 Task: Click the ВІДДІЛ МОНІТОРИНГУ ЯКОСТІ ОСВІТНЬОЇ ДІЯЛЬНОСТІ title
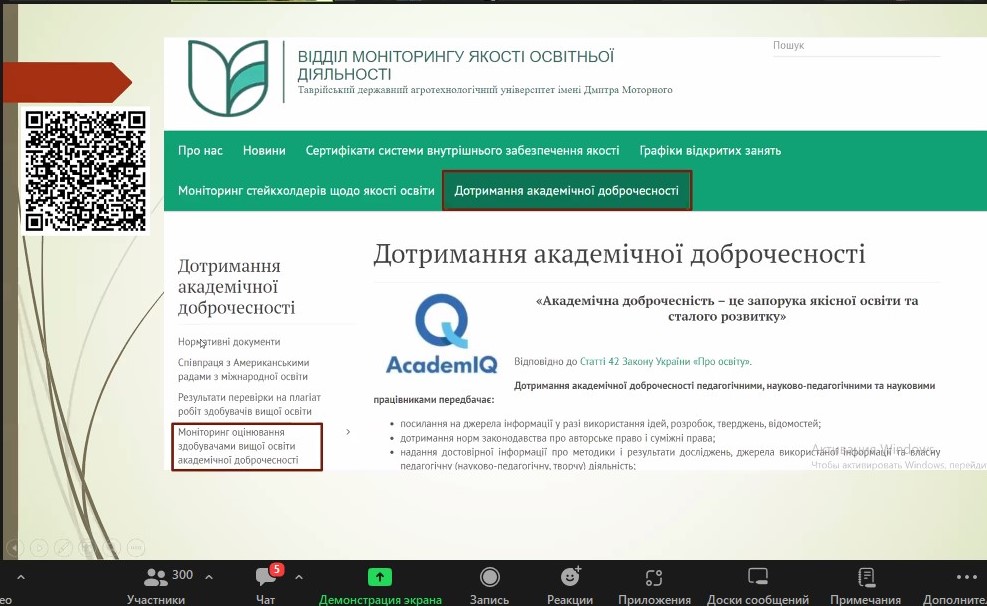point(456,65)
